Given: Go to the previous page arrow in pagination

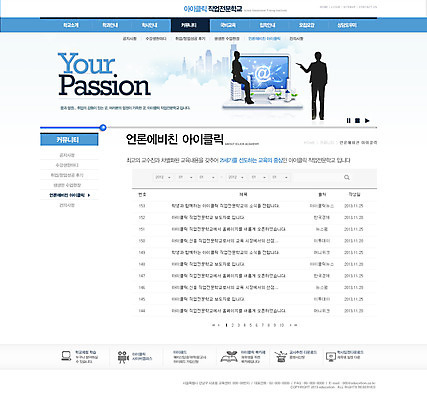Looking at the screenshot, I should pyautogui.click(x=219, y=325).
